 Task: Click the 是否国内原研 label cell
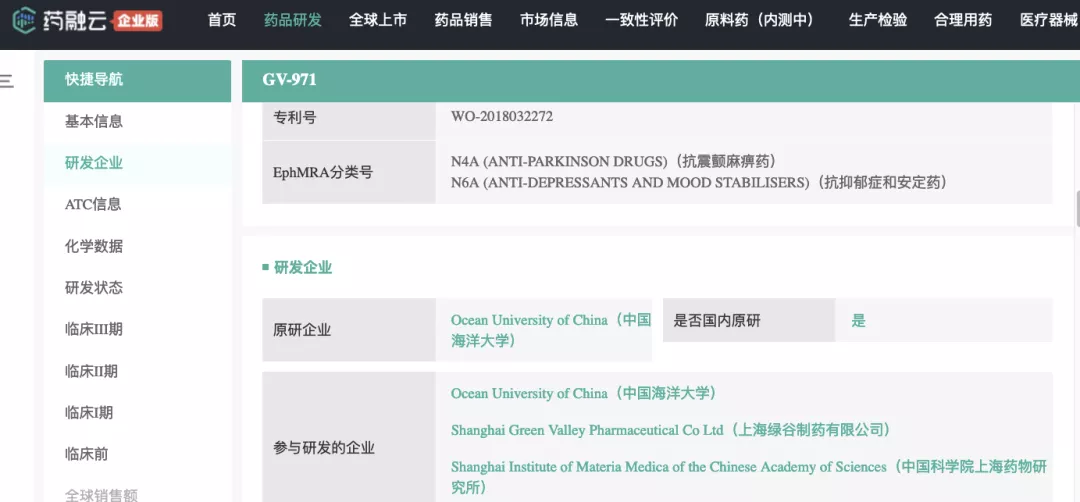click(749, 320)
